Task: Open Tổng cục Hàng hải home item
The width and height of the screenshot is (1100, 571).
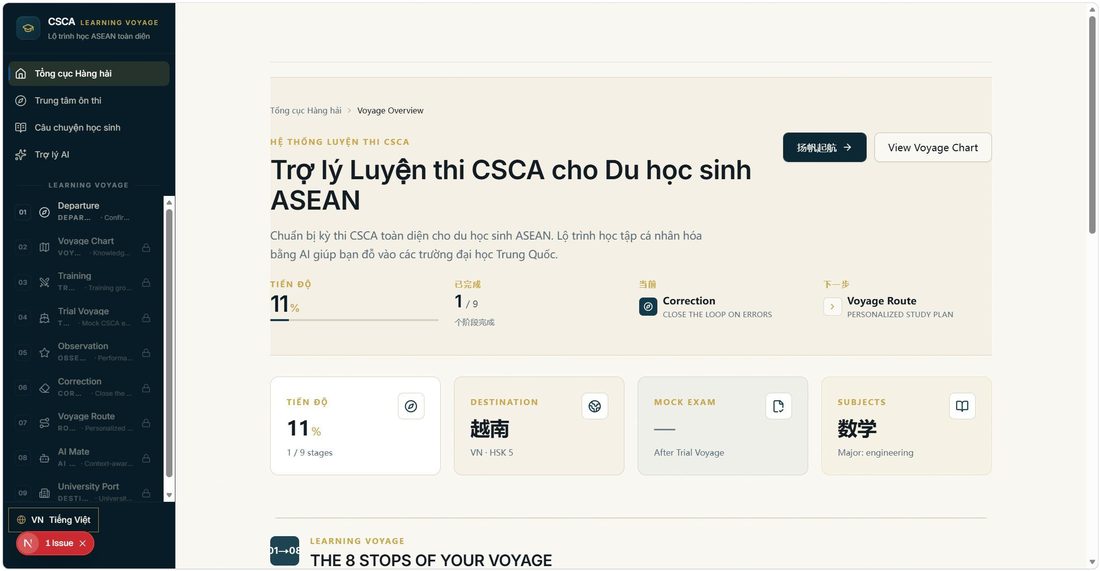Action: (88, 74)
